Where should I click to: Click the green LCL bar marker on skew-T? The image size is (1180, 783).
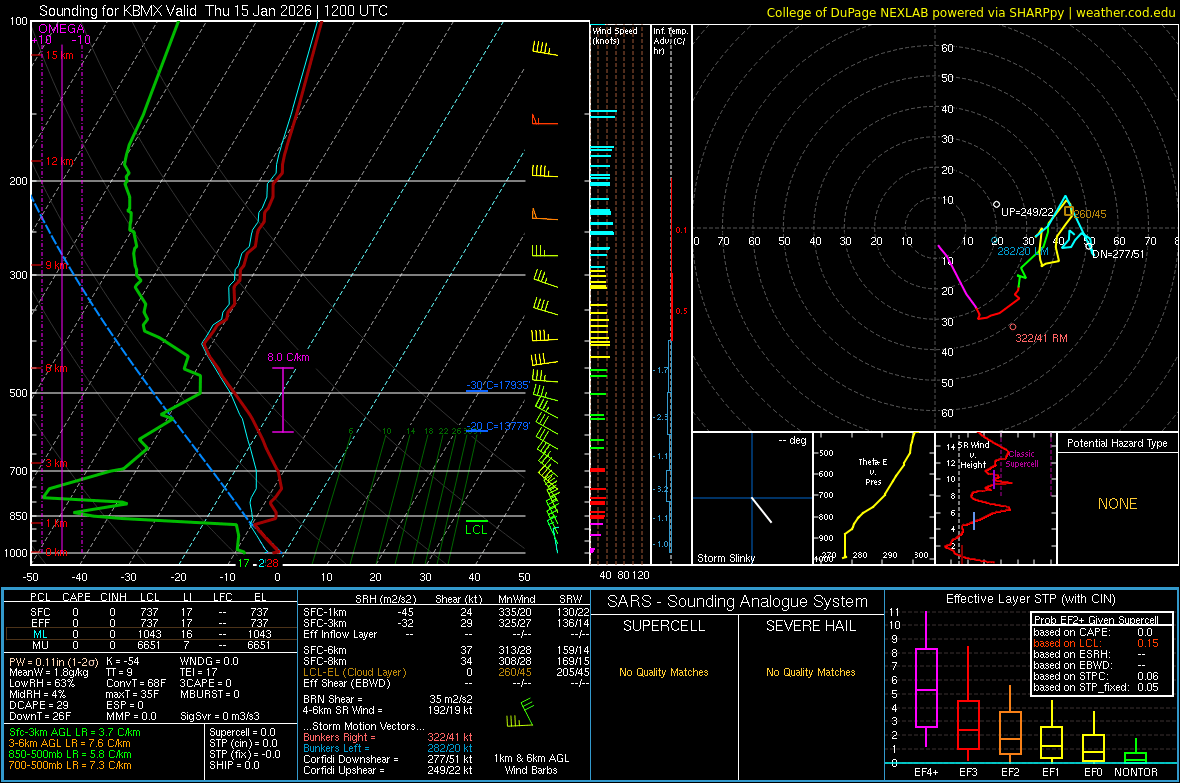476,521
